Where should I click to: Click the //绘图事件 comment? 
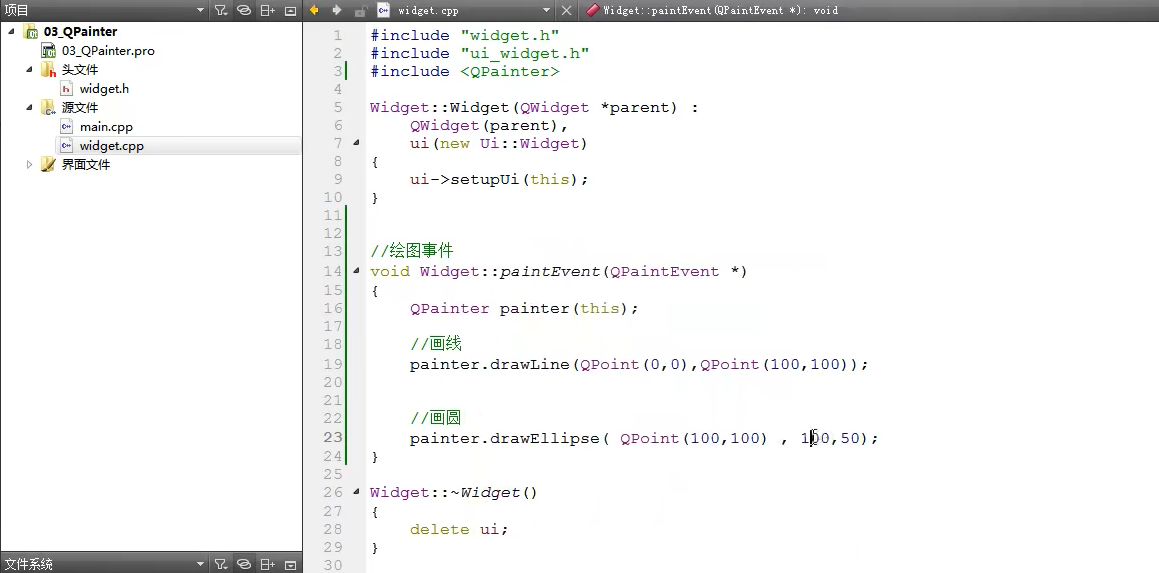(412, 251)
